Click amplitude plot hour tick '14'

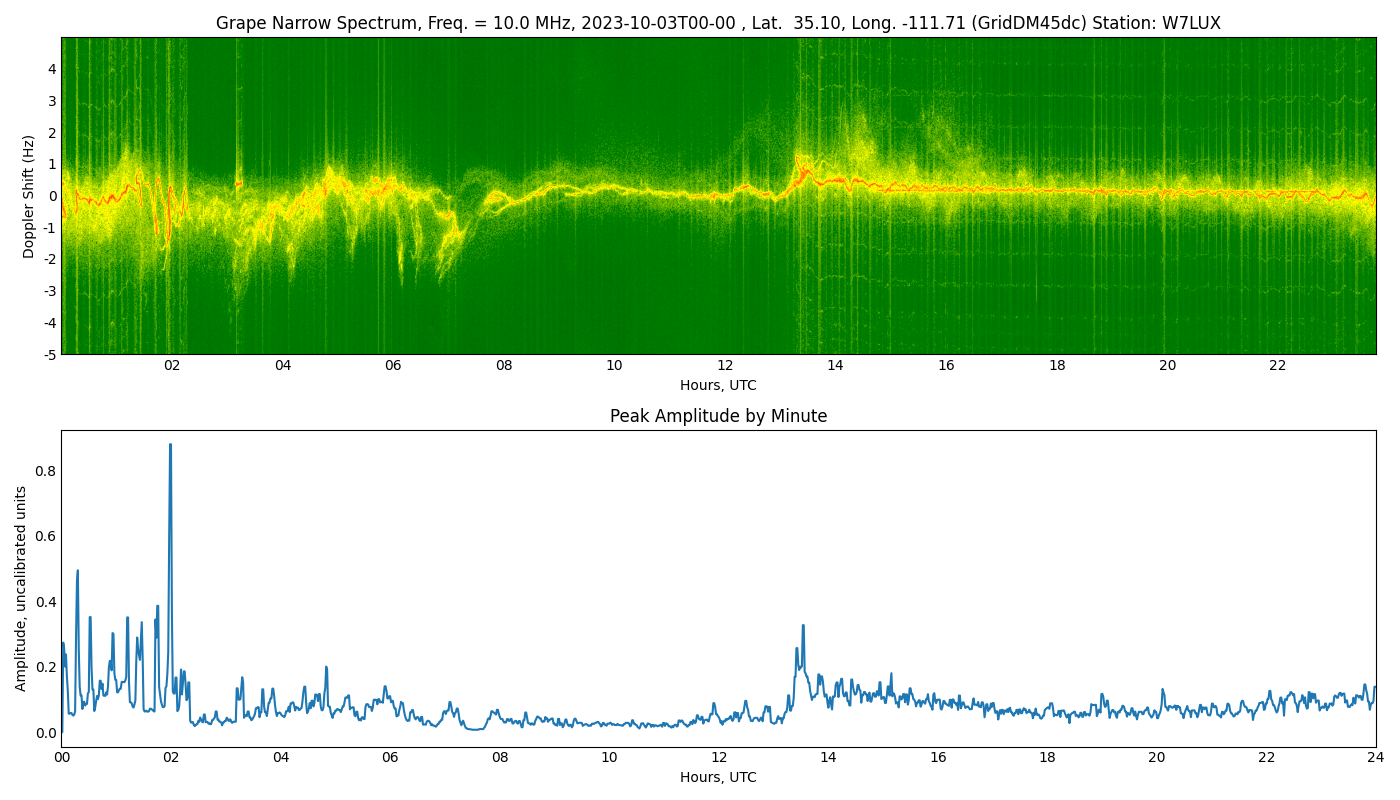(828, 758)
